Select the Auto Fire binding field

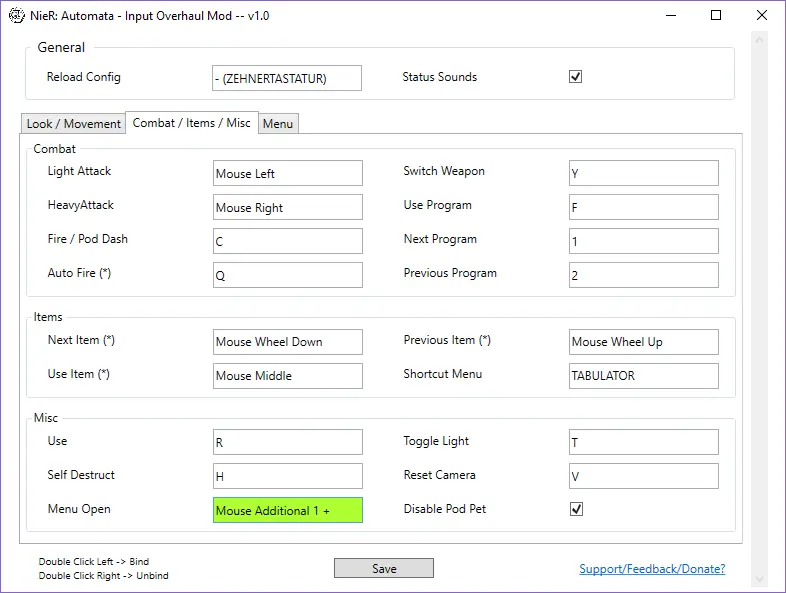[x=288, y=275]
